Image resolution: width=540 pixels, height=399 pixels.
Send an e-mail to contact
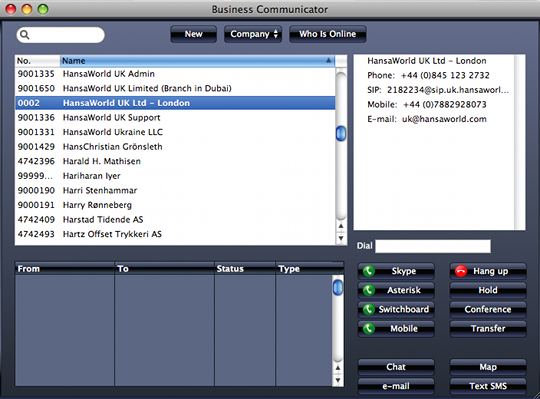coord(396,386)
